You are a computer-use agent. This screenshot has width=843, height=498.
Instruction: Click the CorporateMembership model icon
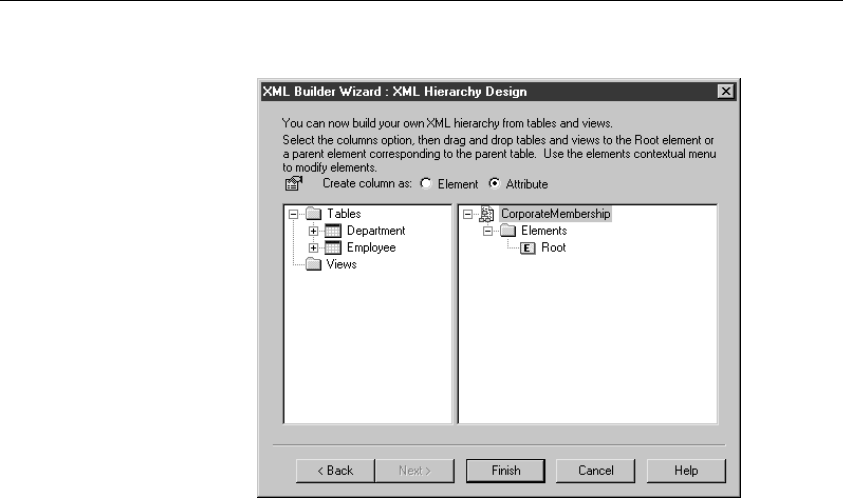tap(487, 214)
